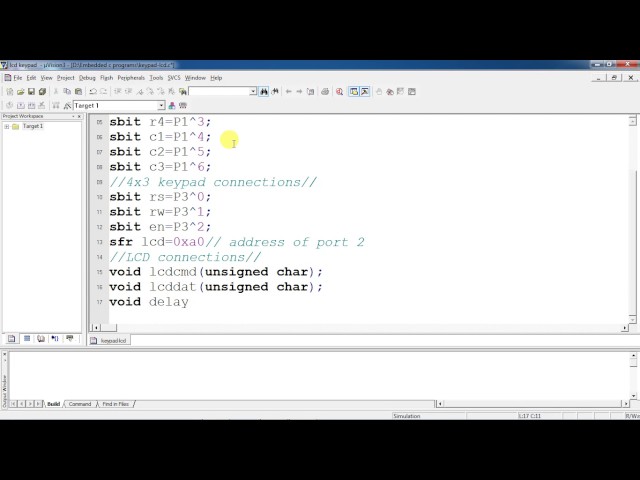Open the Regs tab icon in workspace
Viewport: 640px width, 480px height.
27,339
